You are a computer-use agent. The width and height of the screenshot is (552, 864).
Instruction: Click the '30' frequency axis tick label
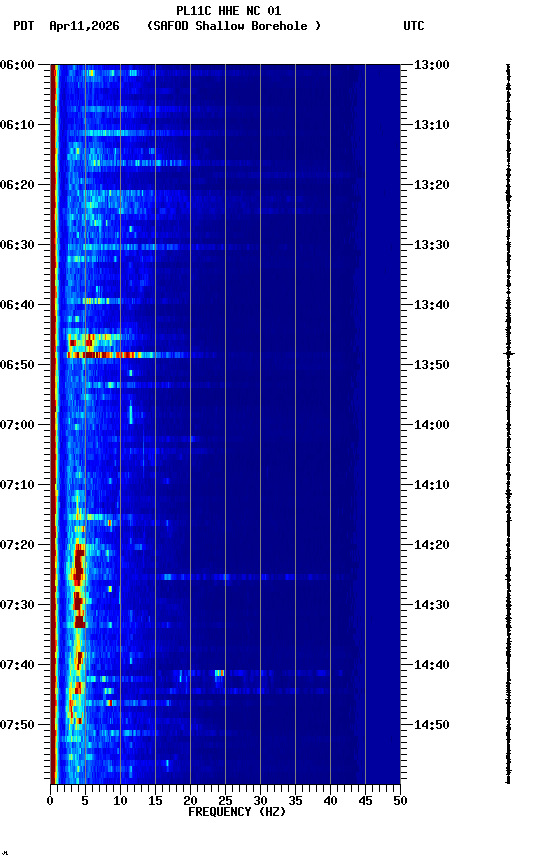tap(260, 801)
